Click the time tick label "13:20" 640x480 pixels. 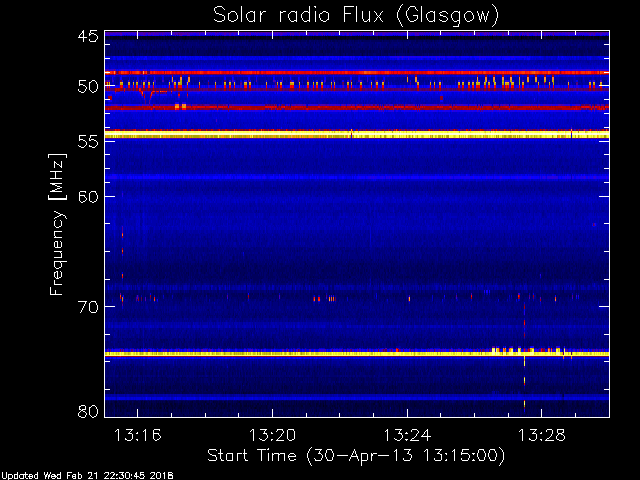click(272, 435)
